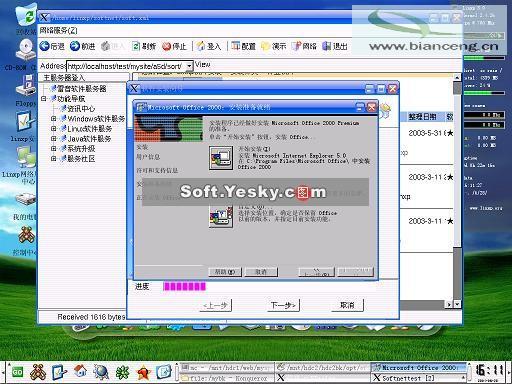This screenshot has width=512, height=384.
Task: Click the 后退 back arrow icon
Action: point(44,46)
